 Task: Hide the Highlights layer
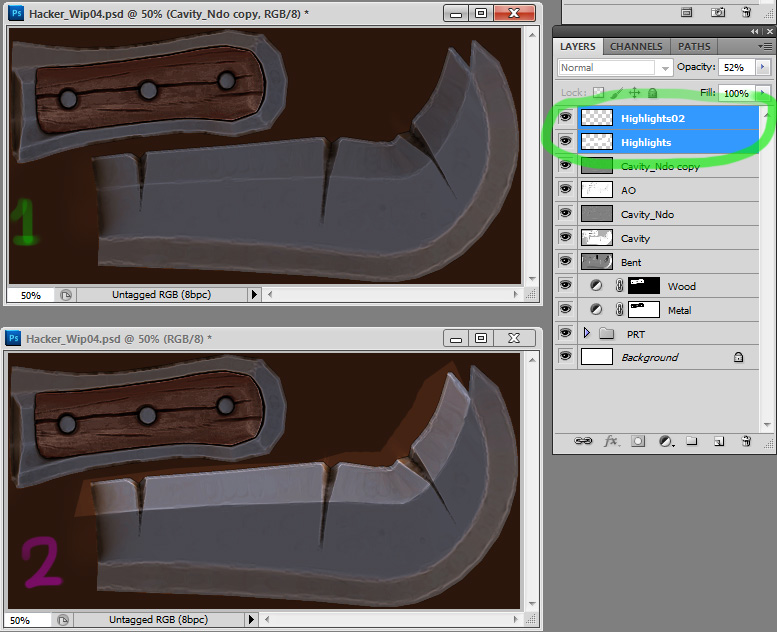click(x=565, y=141)
